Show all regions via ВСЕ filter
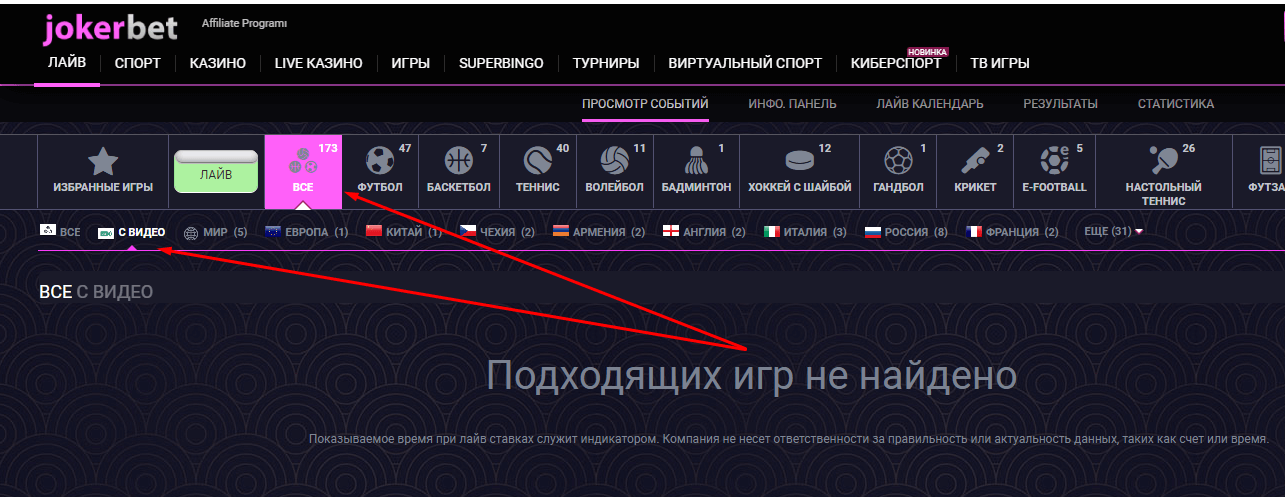The width and height of the screenshot is (1285, 497). 60,232
